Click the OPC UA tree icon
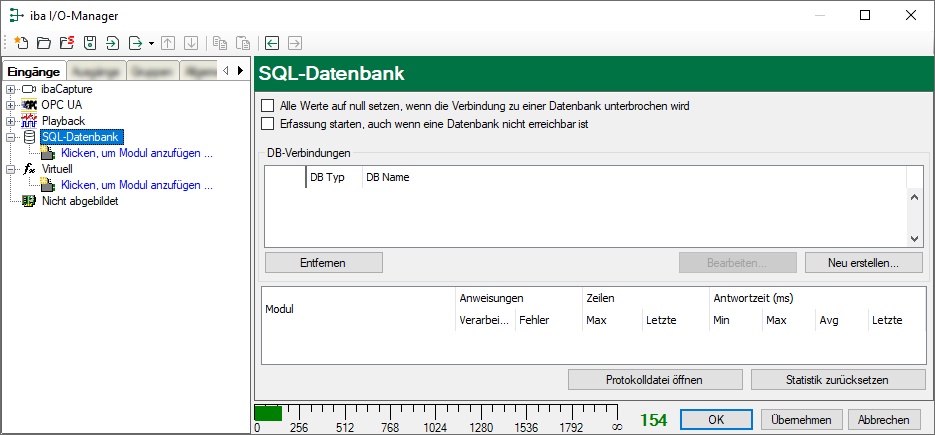This screenshot has width=935, height=435. [x=29, y=105]
